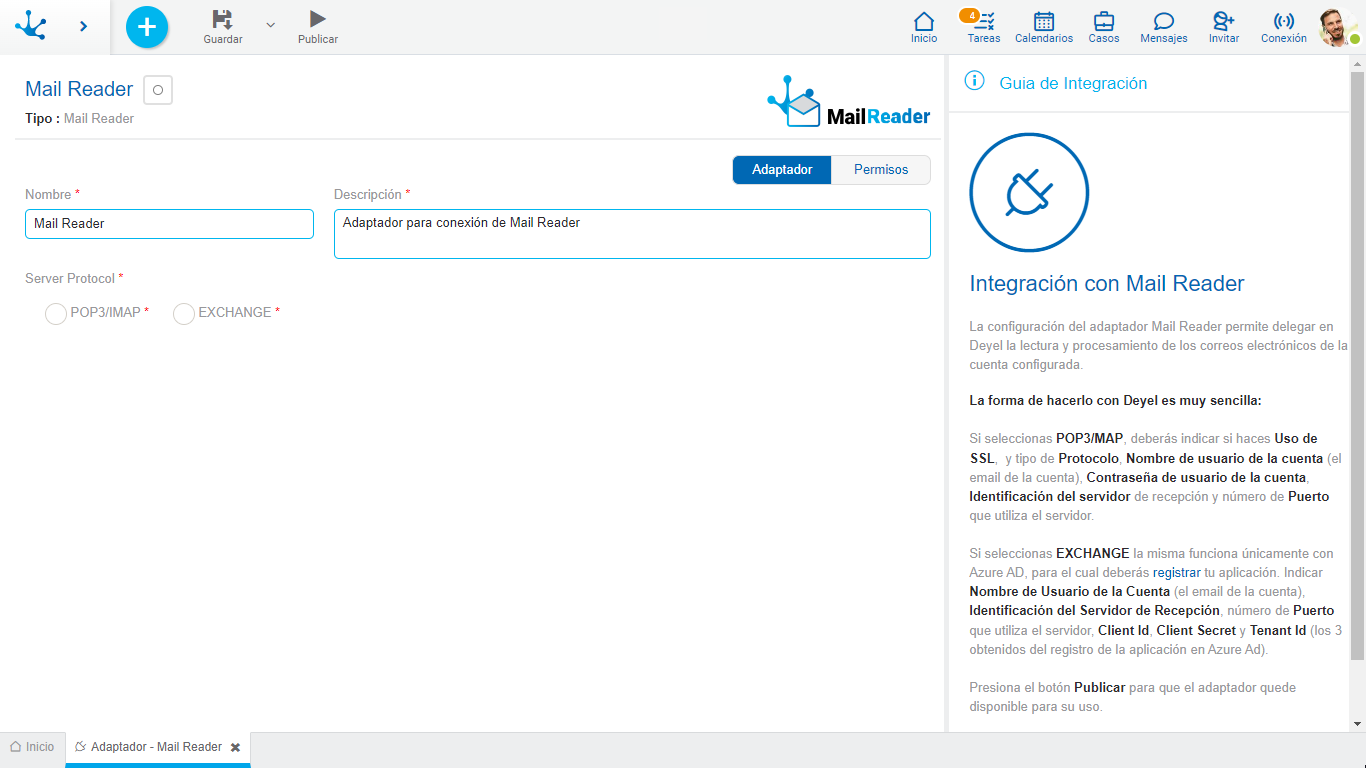Click the Tipo : Mail Reader label
This screenshot has height=768, width=1366.
(80, 118)
